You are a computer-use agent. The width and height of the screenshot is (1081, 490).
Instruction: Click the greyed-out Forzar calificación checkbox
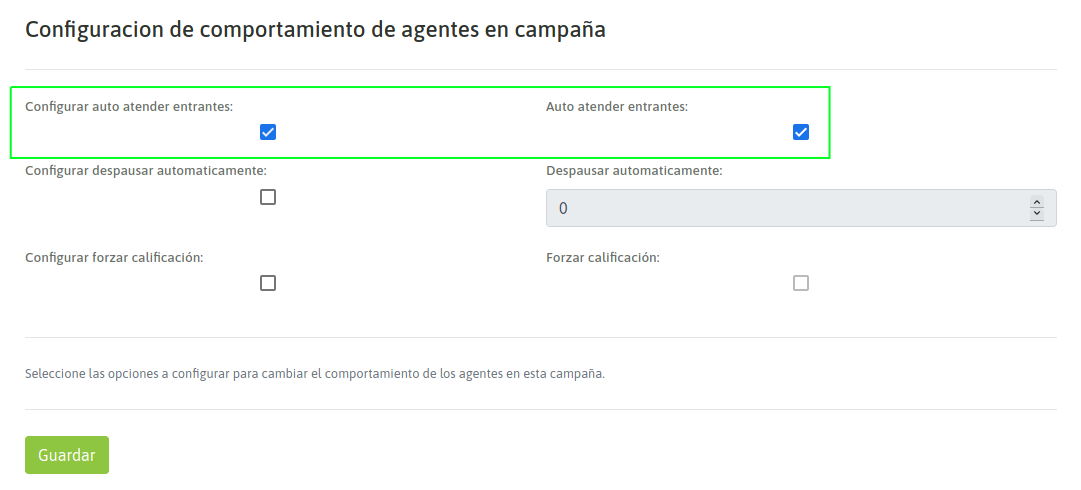point(801,283)
